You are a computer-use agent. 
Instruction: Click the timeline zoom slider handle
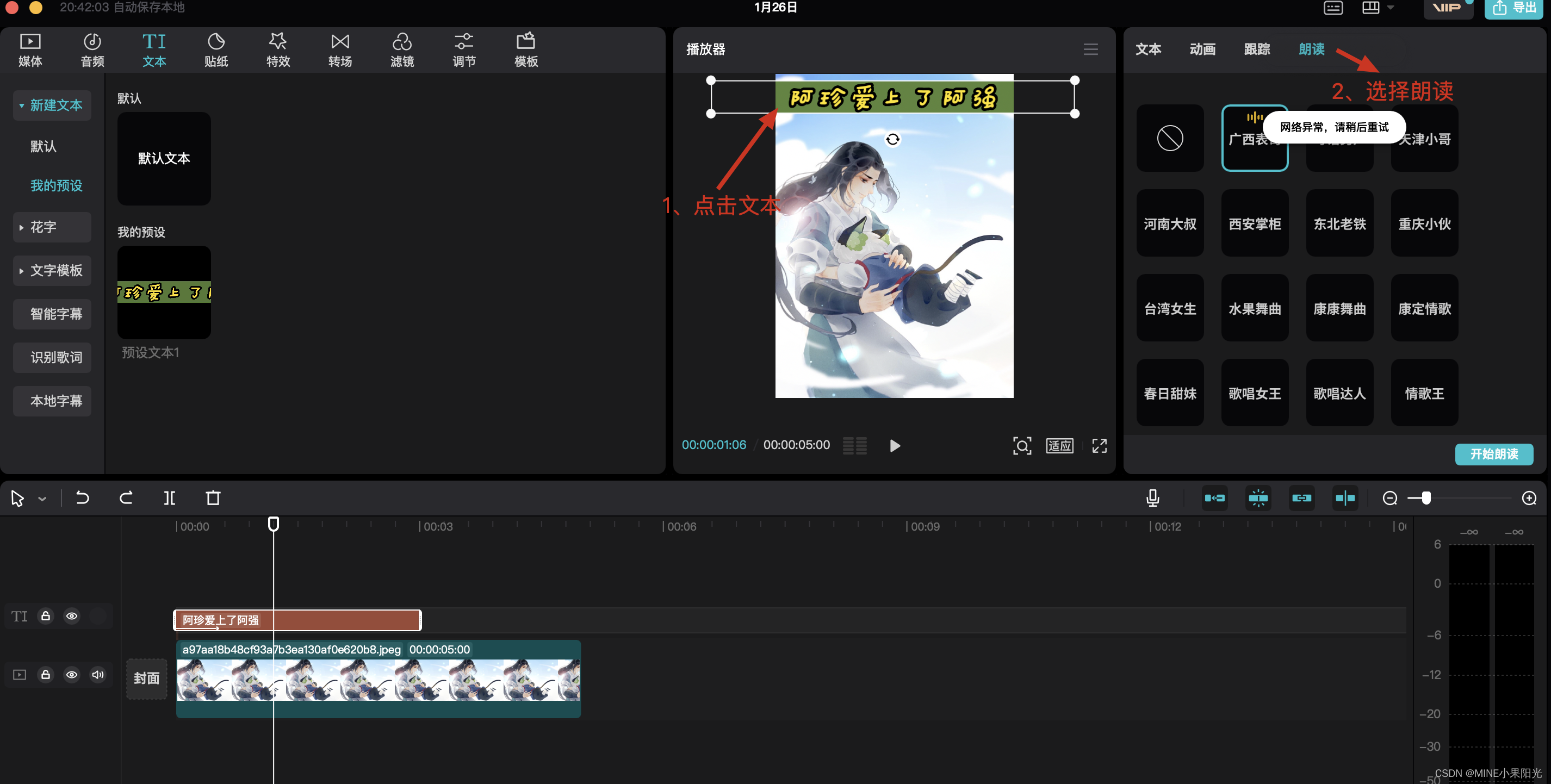(1426, 498)
